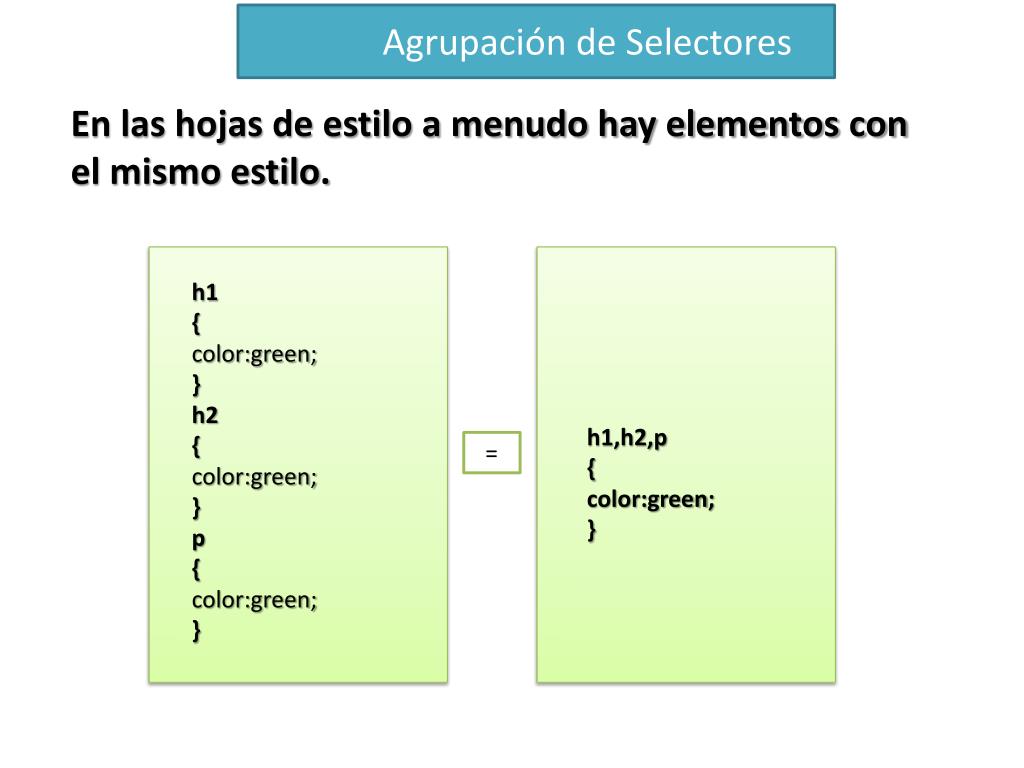Click the opening brace below "h1,h2,p"
The image size is (1024, 768).
[x=591, y=468]
